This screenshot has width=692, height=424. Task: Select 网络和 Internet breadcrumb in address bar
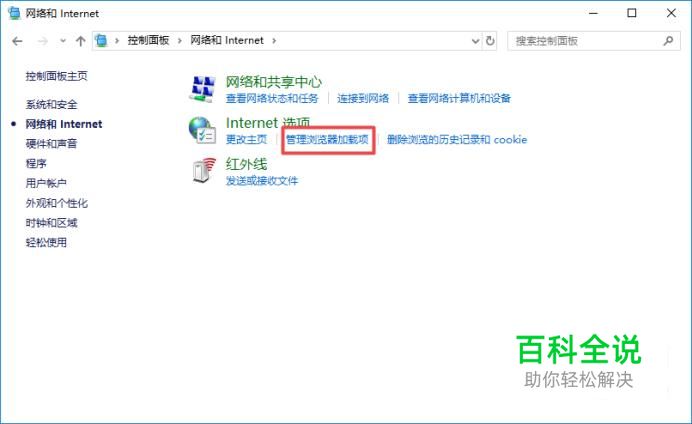tap(227, 41)
